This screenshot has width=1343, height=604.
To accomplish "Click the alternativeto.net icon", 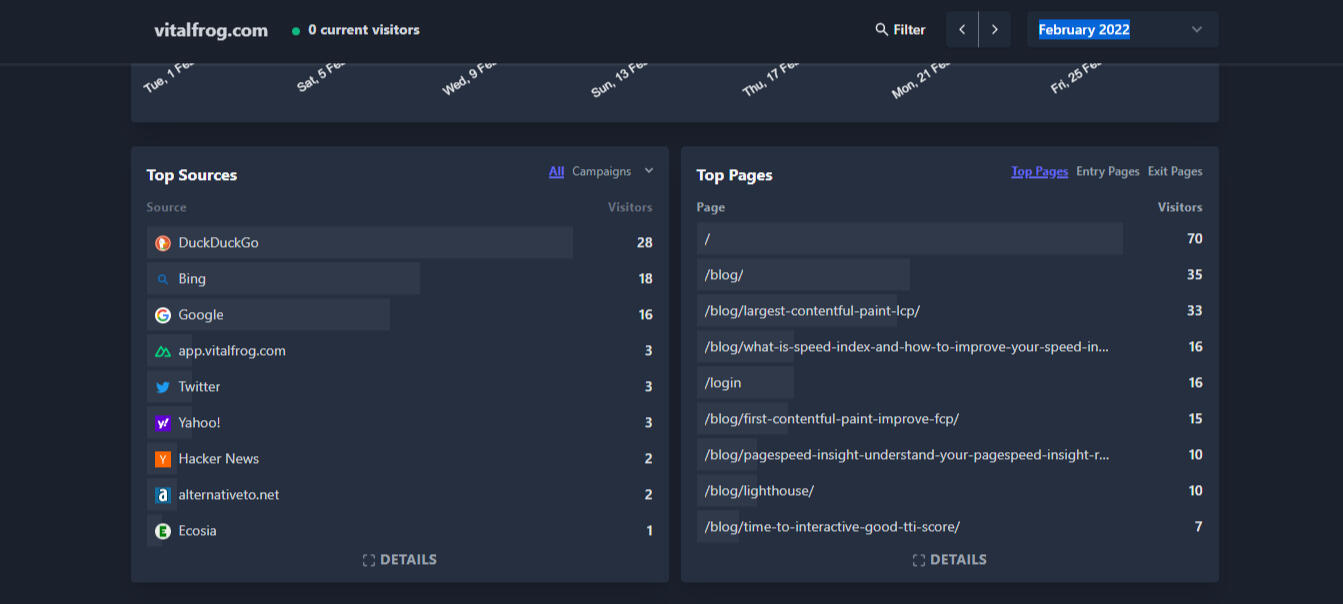I will (163, 495).
